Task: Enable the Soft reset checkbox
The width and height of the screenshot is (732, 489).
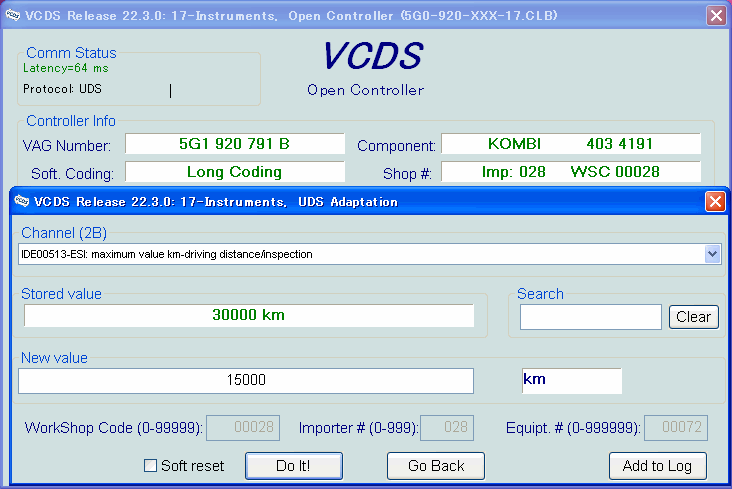Action: [x=150, y=466]
